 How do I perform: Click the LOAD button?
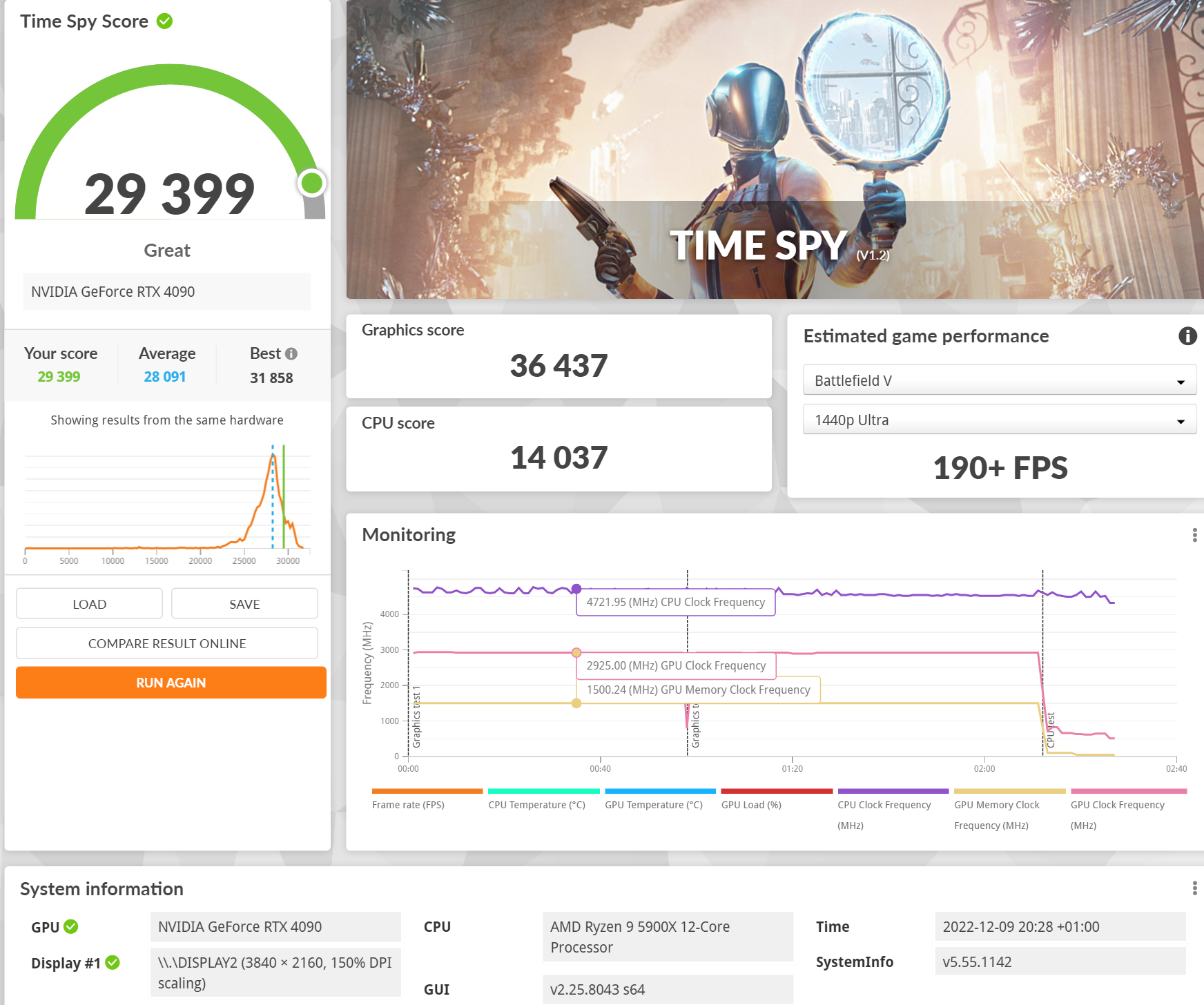click(x=89, y=604)
